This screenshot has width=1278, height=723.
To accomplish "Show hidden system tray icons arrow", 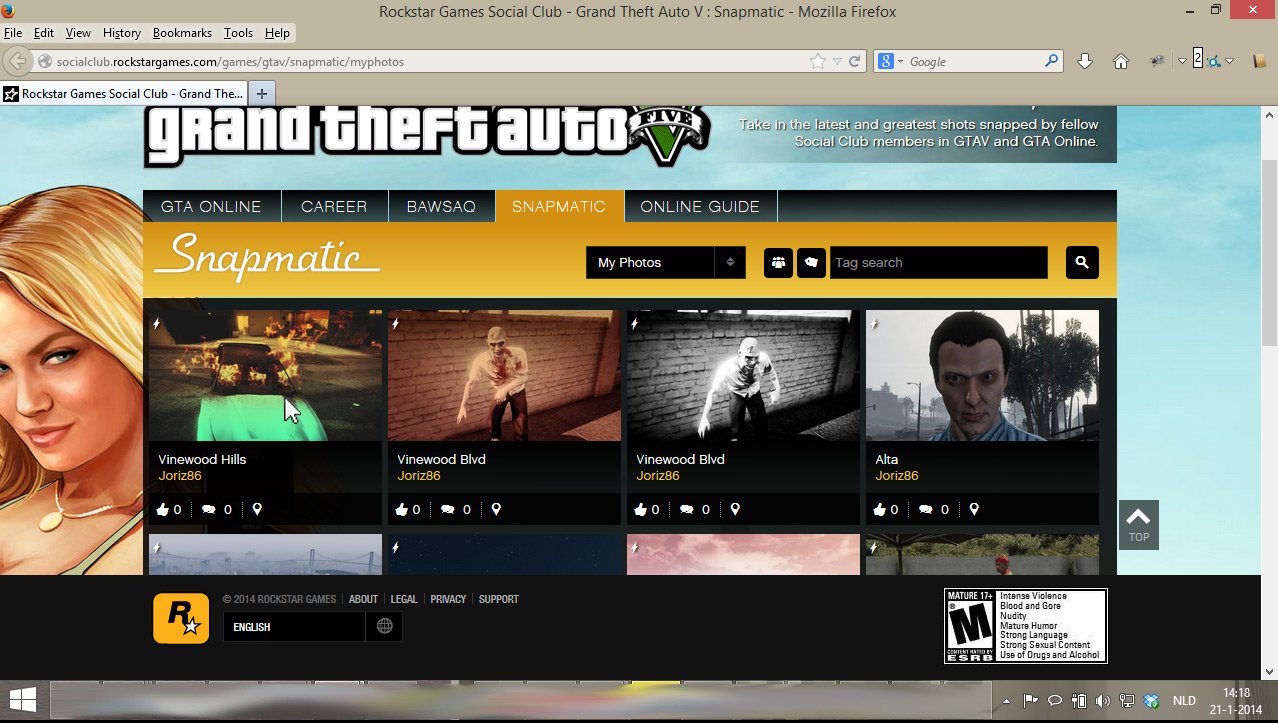I will coord(1006,701).
